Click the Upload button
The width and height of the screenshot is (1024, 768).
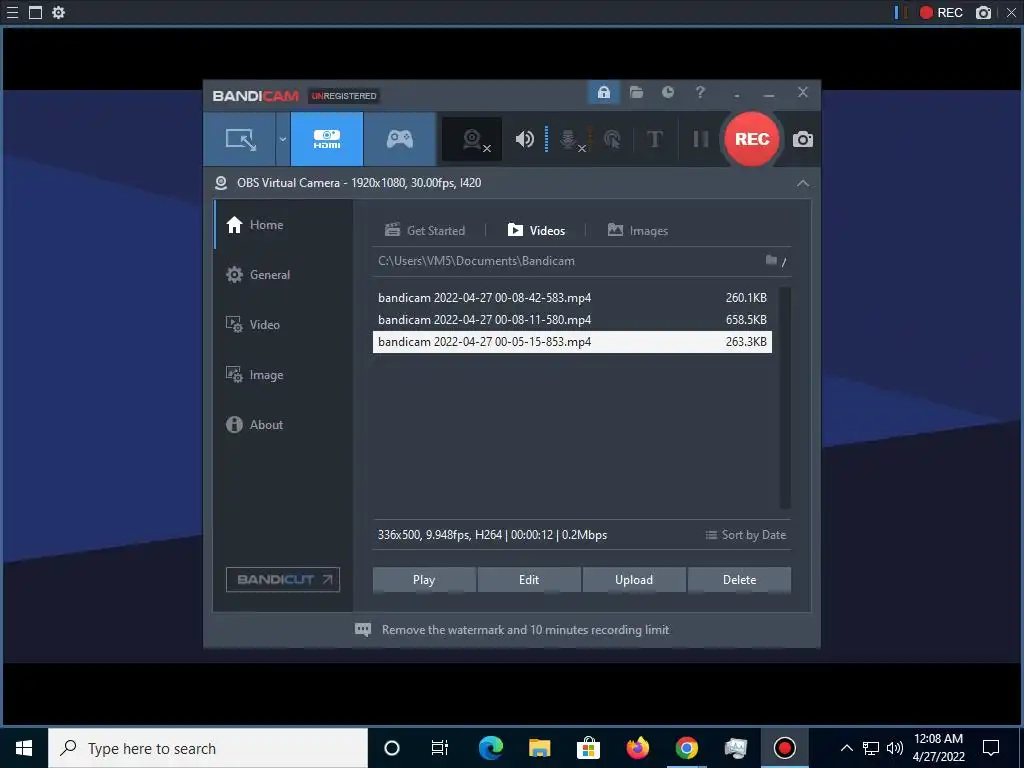click(633, 580)
